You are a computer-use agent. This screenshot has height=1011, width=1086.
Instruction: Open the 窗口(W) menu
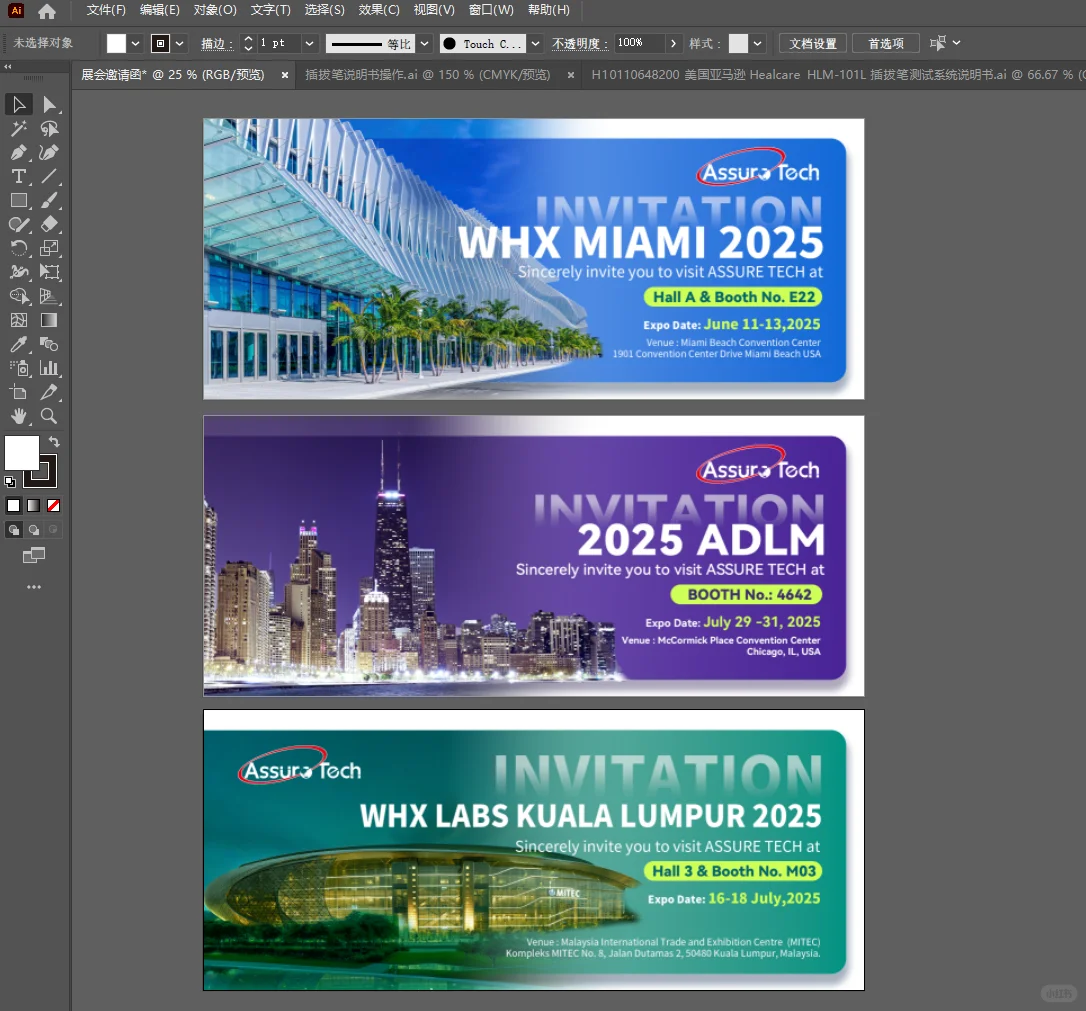(491, 10)
